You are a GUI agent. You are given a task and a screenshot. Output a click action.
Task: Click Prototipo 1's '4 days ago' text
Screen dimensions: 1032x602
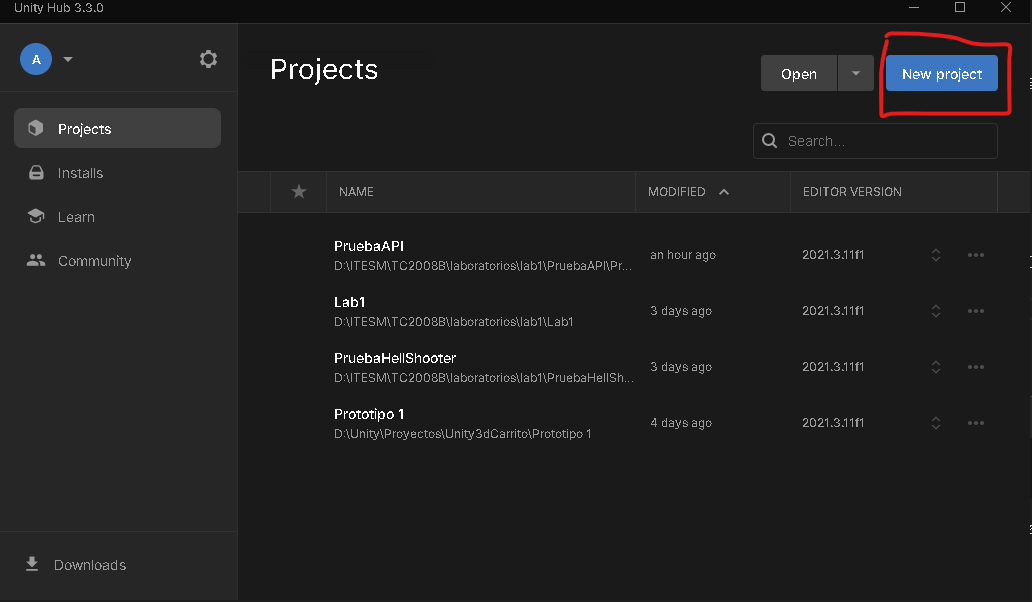[x=681, y=423]
